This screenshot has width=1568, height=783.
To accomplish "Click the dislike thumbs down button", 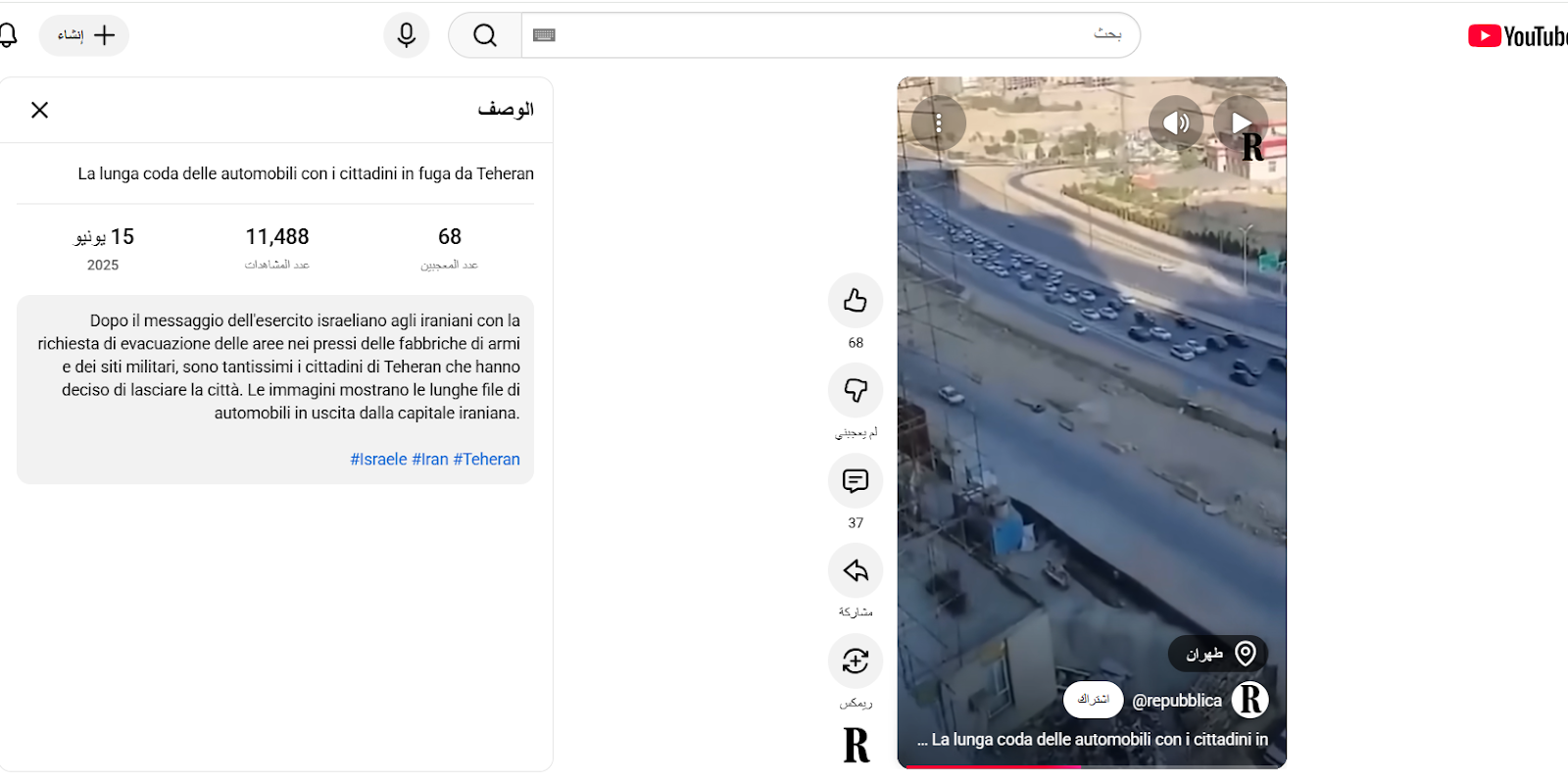I will (x=855, y=391).
